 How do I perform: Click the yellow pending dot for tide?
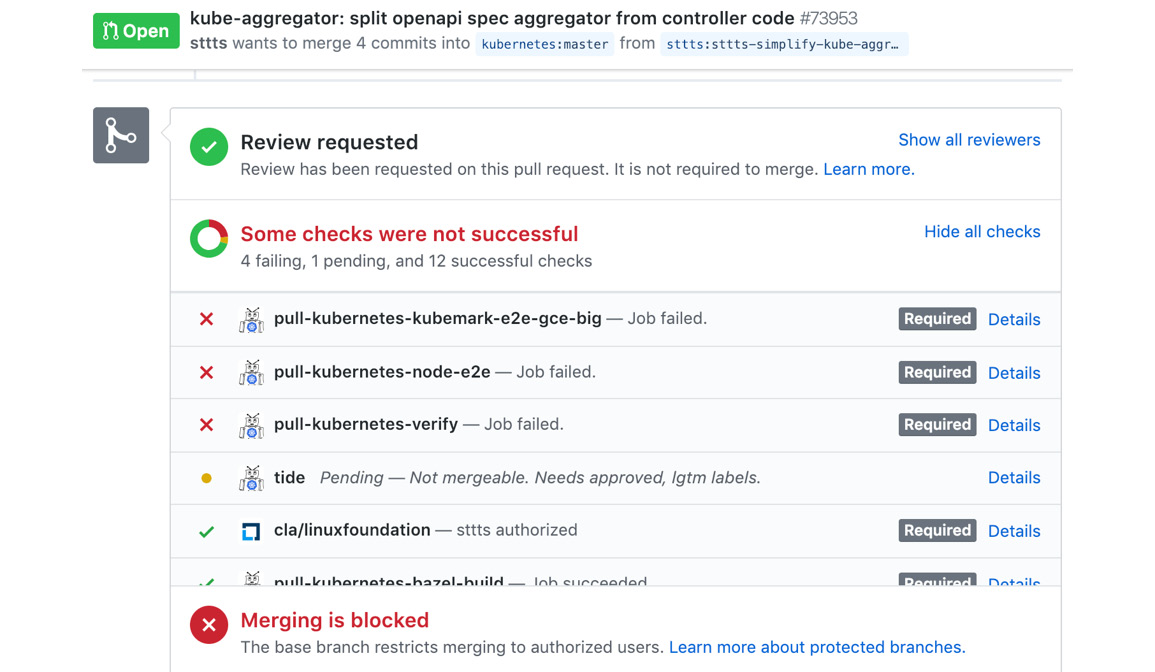206,478
